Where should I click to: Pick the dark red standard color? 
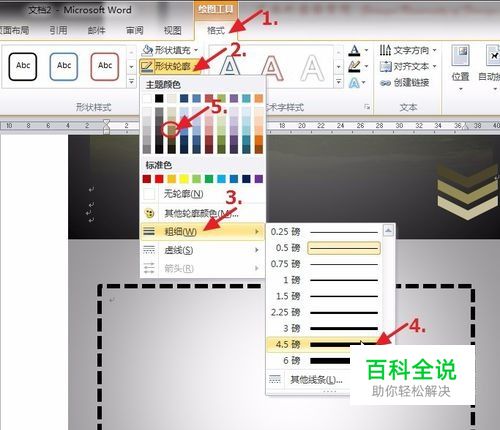click(x=147, y=179)
